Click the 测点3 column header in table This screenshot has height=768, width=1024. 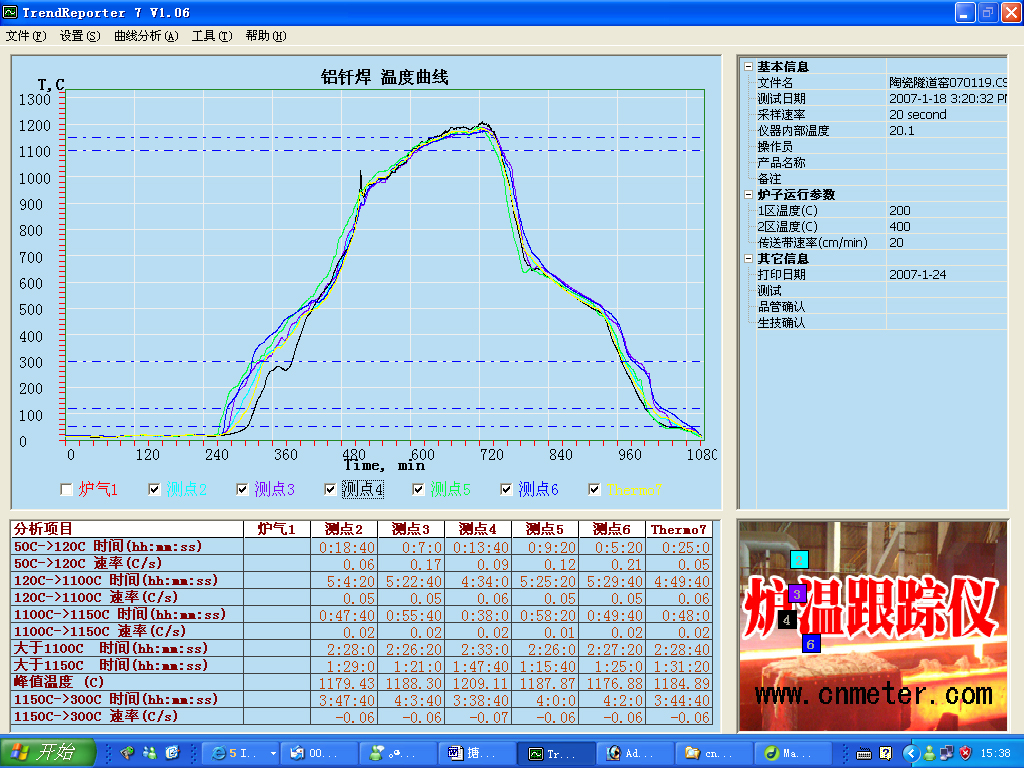click(x=410, y=529)
